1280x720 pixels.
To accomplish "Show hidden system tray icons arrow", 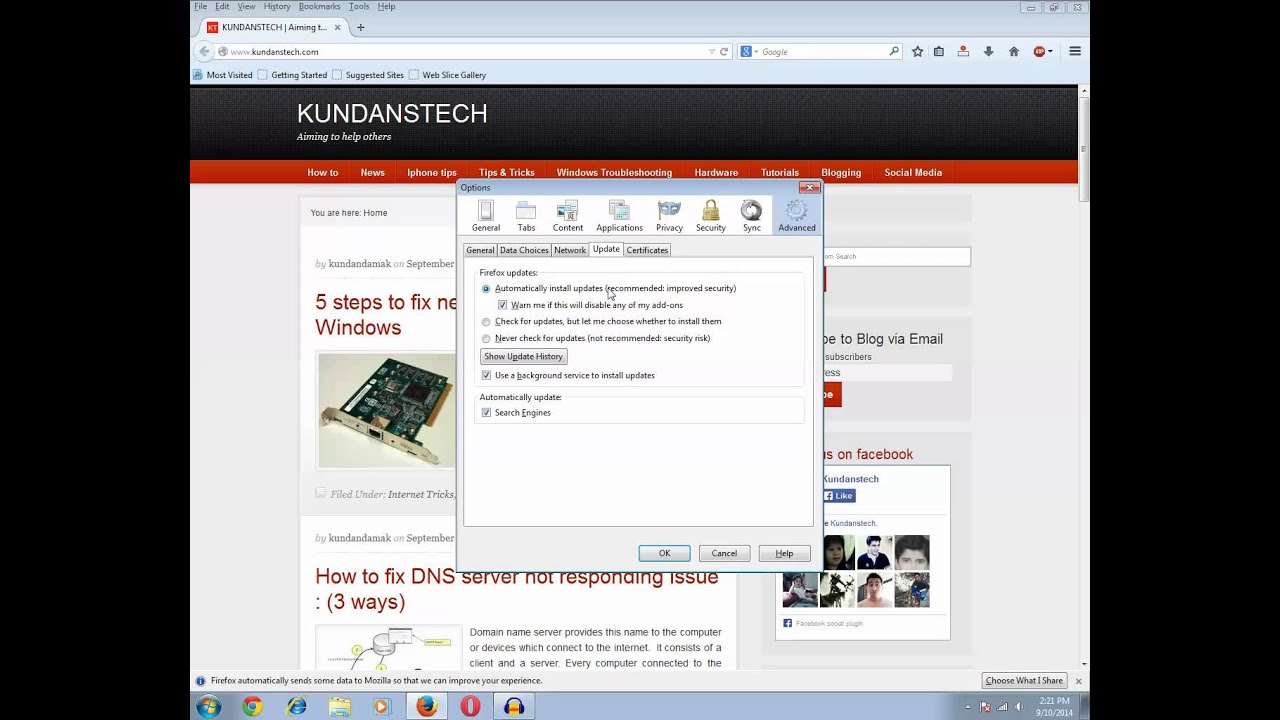I will [967, 707].
